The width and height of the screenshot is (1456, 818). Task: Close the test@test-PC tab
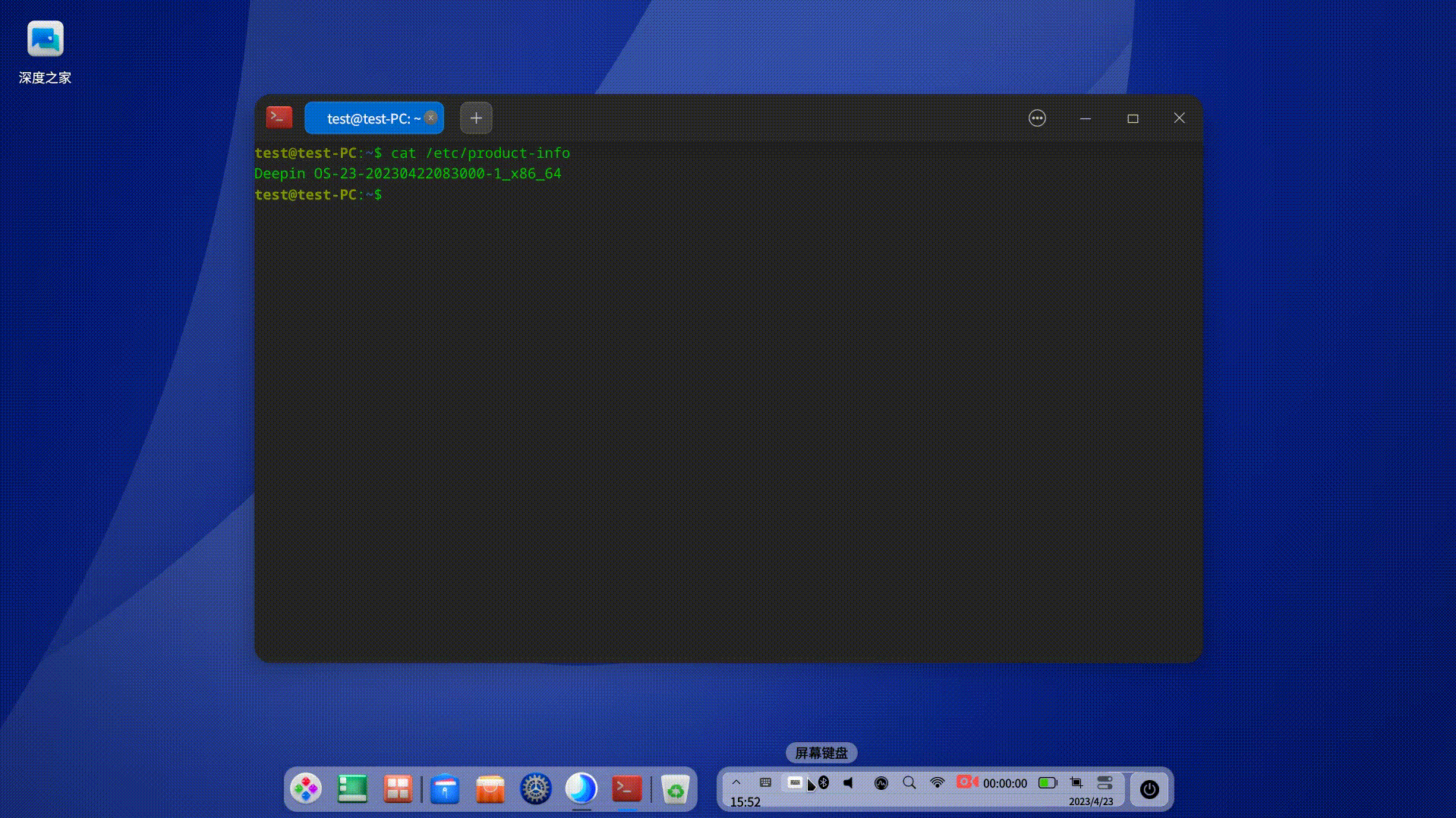(430, 118)
